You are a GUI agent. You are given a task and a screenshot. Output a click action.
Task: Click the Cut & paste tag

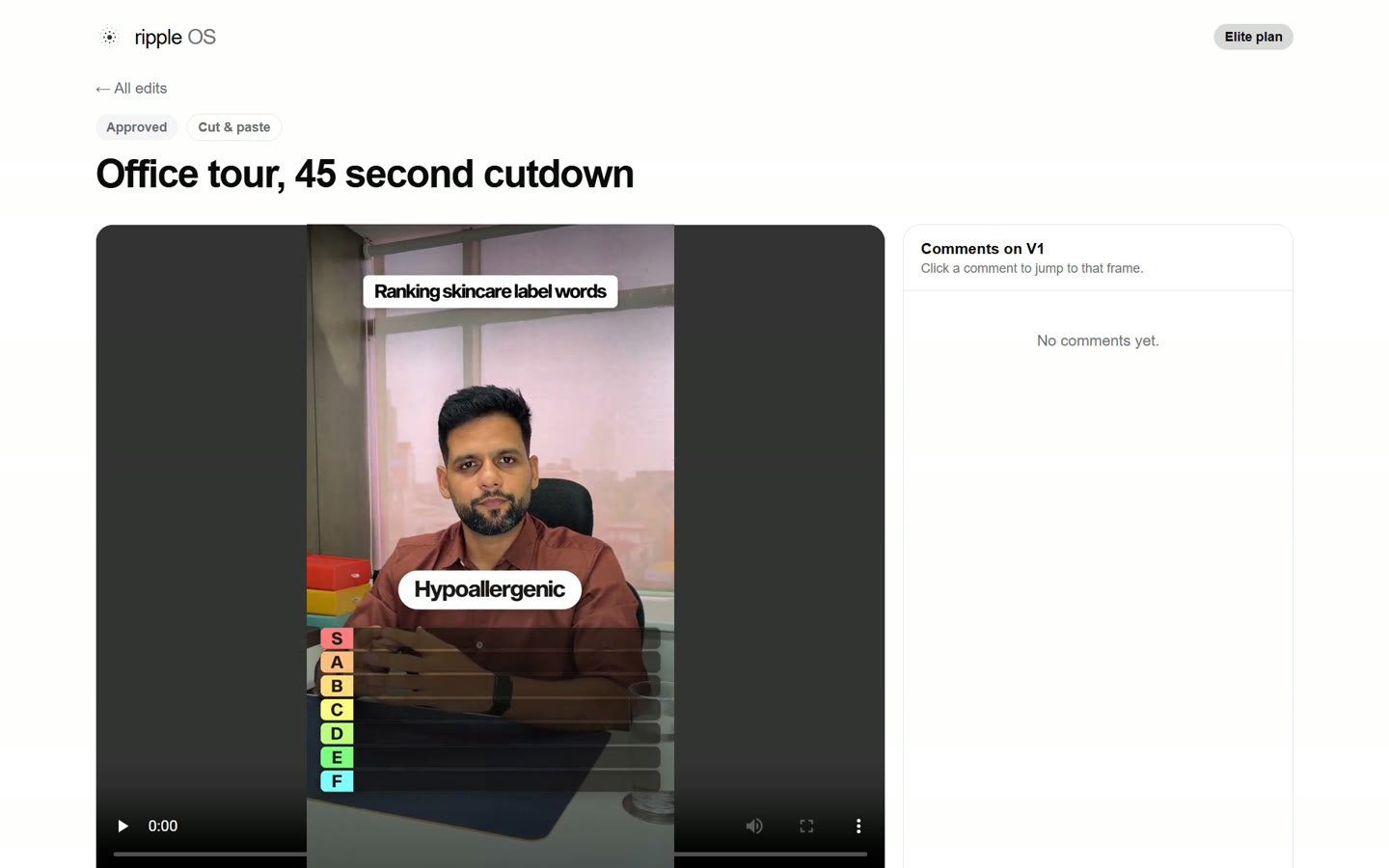click(234, 127)
